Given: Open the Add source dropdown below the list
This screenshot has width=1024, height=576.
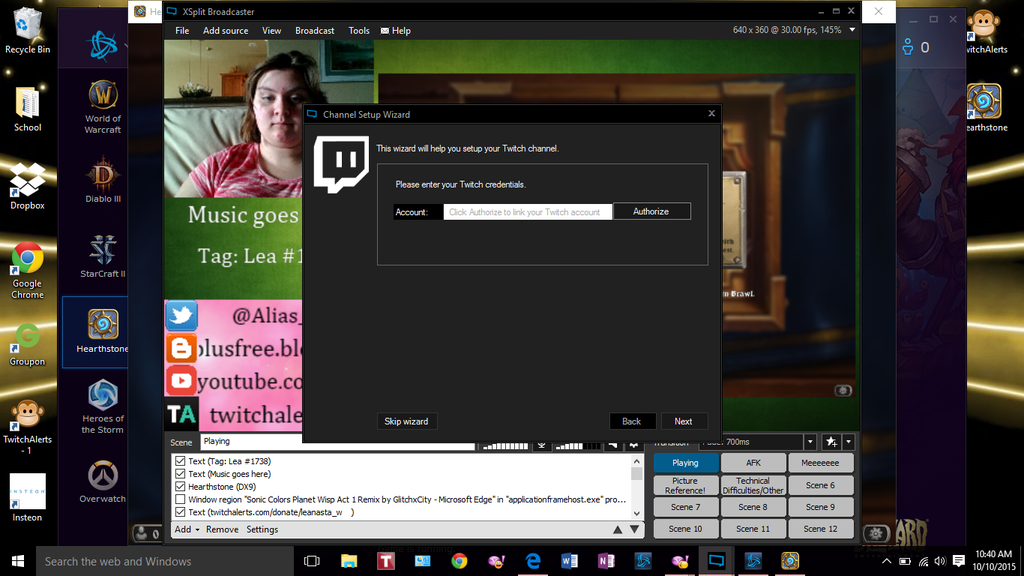Looking at the screenshot, I should coord(187,529).
